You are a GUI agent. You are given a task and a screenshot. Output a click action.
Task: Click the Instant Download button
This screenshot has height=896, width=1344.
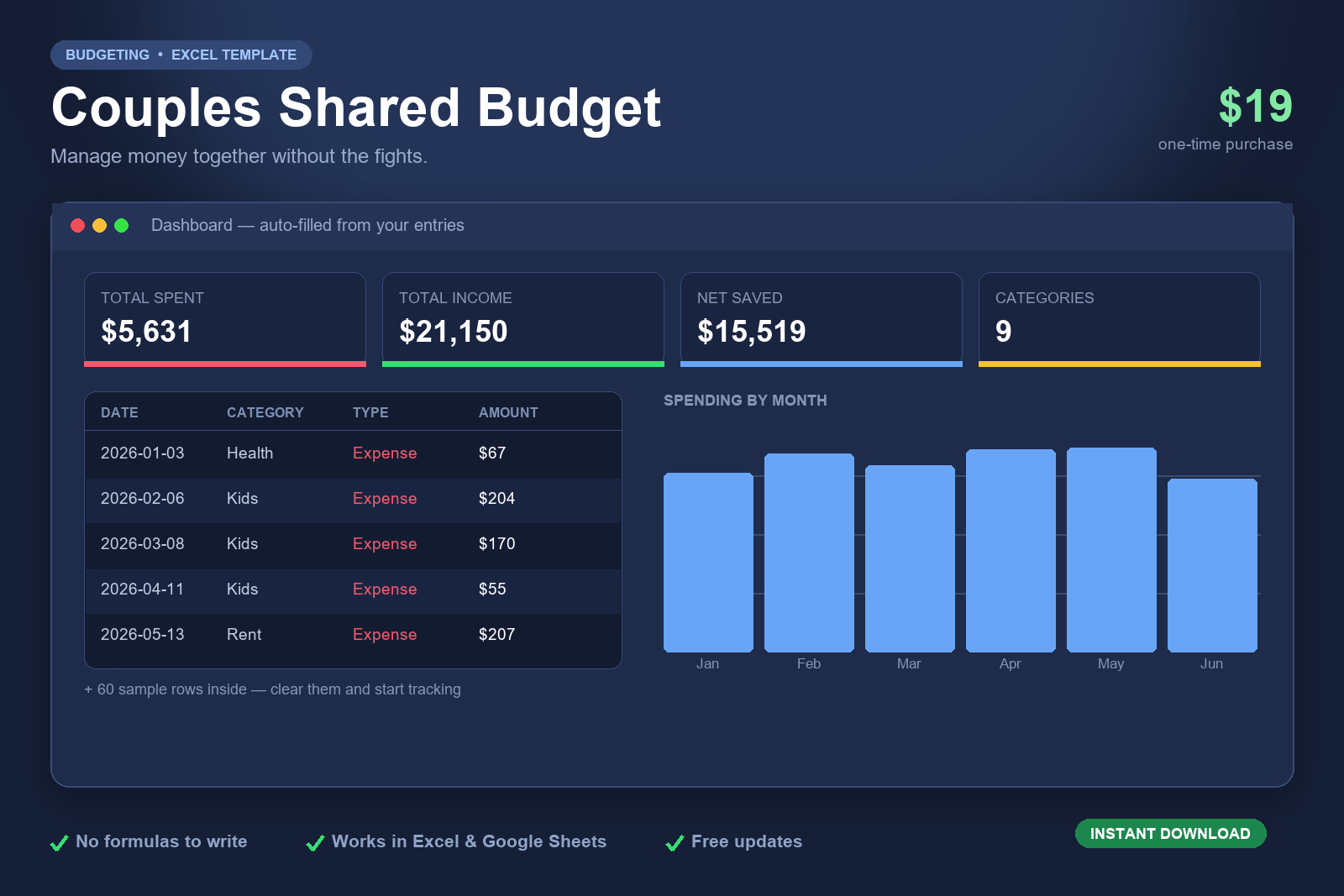(1170, 833)
